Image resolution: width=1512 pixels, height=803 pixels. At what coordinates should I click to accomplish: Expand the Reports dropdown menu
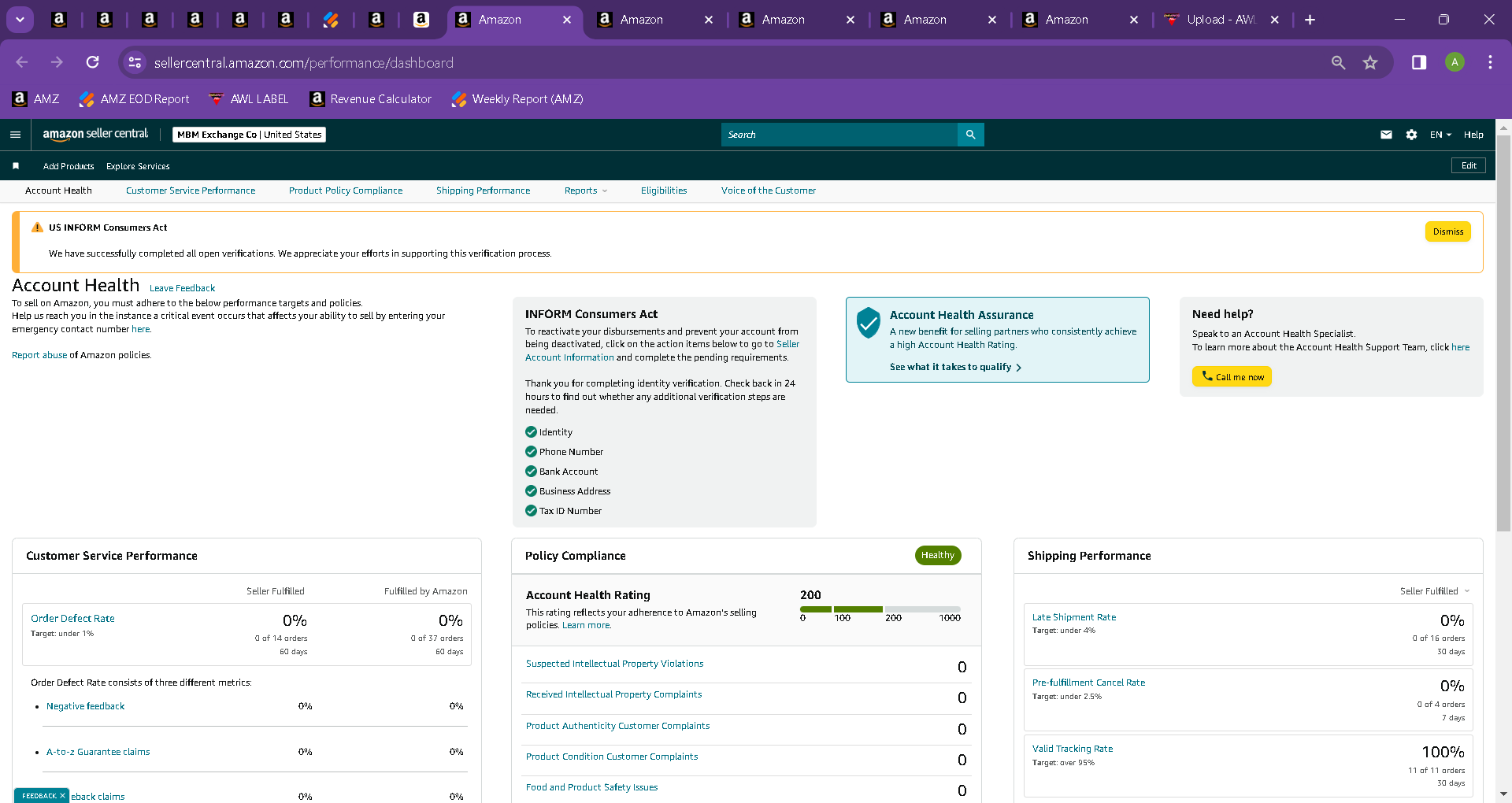586,191
